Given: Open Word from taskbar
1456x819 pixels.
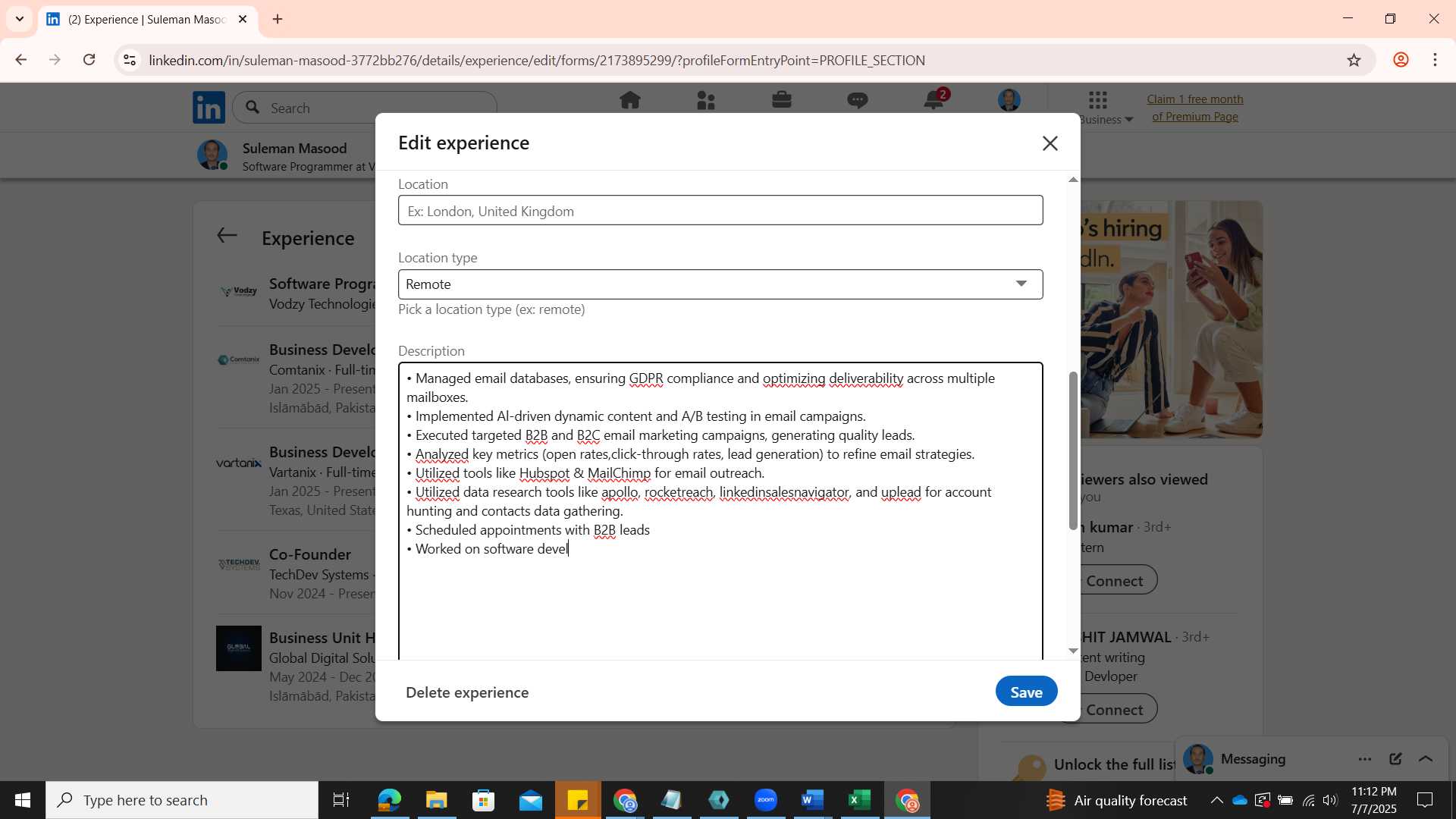Looking at the screenshot, I should click(x=812, y=800).
